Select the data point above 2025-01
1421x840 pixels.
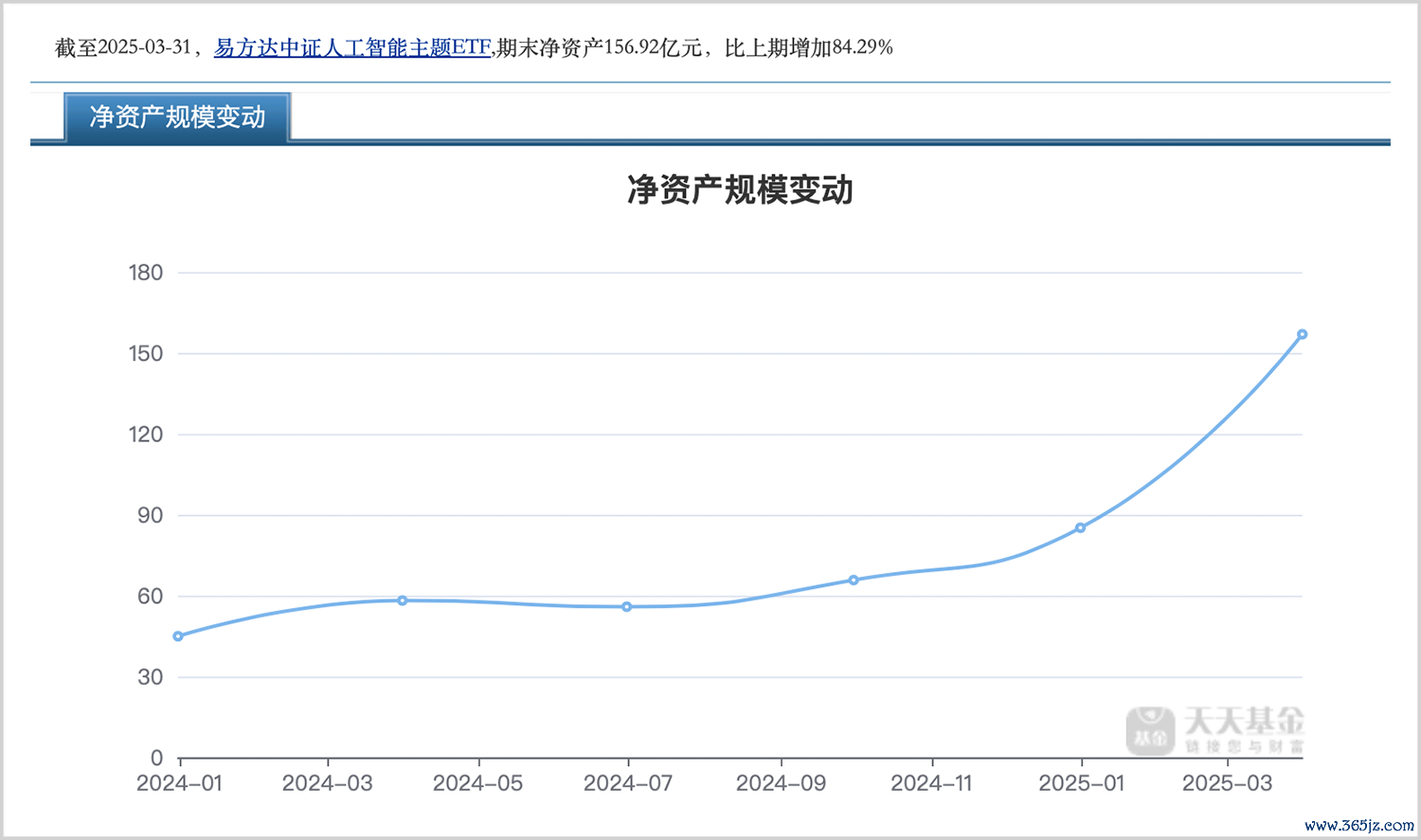click(1080, 527)
